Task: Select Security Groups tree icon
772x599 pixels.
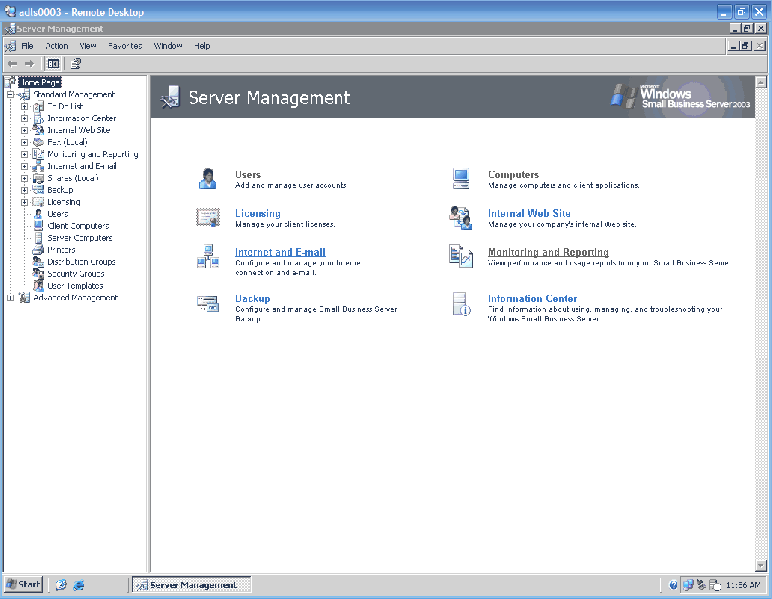Action: coord(38,274)
